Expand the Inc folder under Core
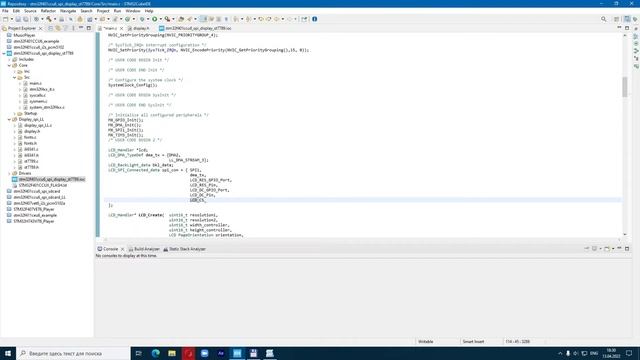 pos(15,71)
